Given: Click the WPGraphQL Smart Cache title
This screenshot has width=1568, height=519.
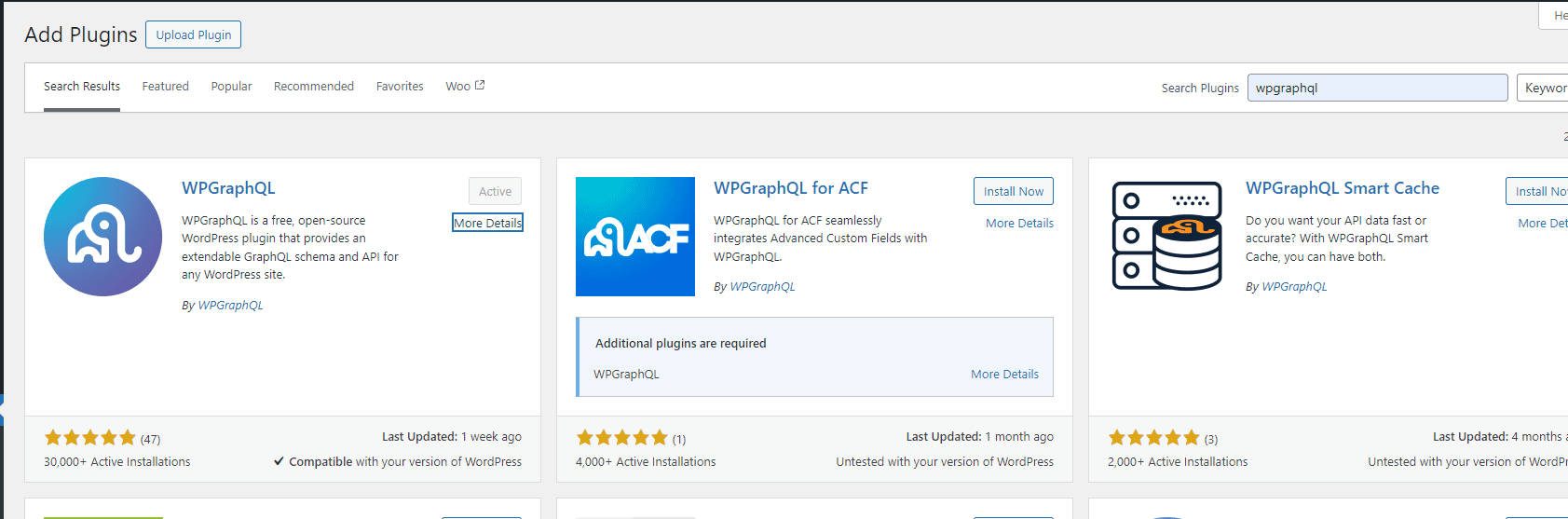Looking at the screenshot, I should [x=1343, y=187].
